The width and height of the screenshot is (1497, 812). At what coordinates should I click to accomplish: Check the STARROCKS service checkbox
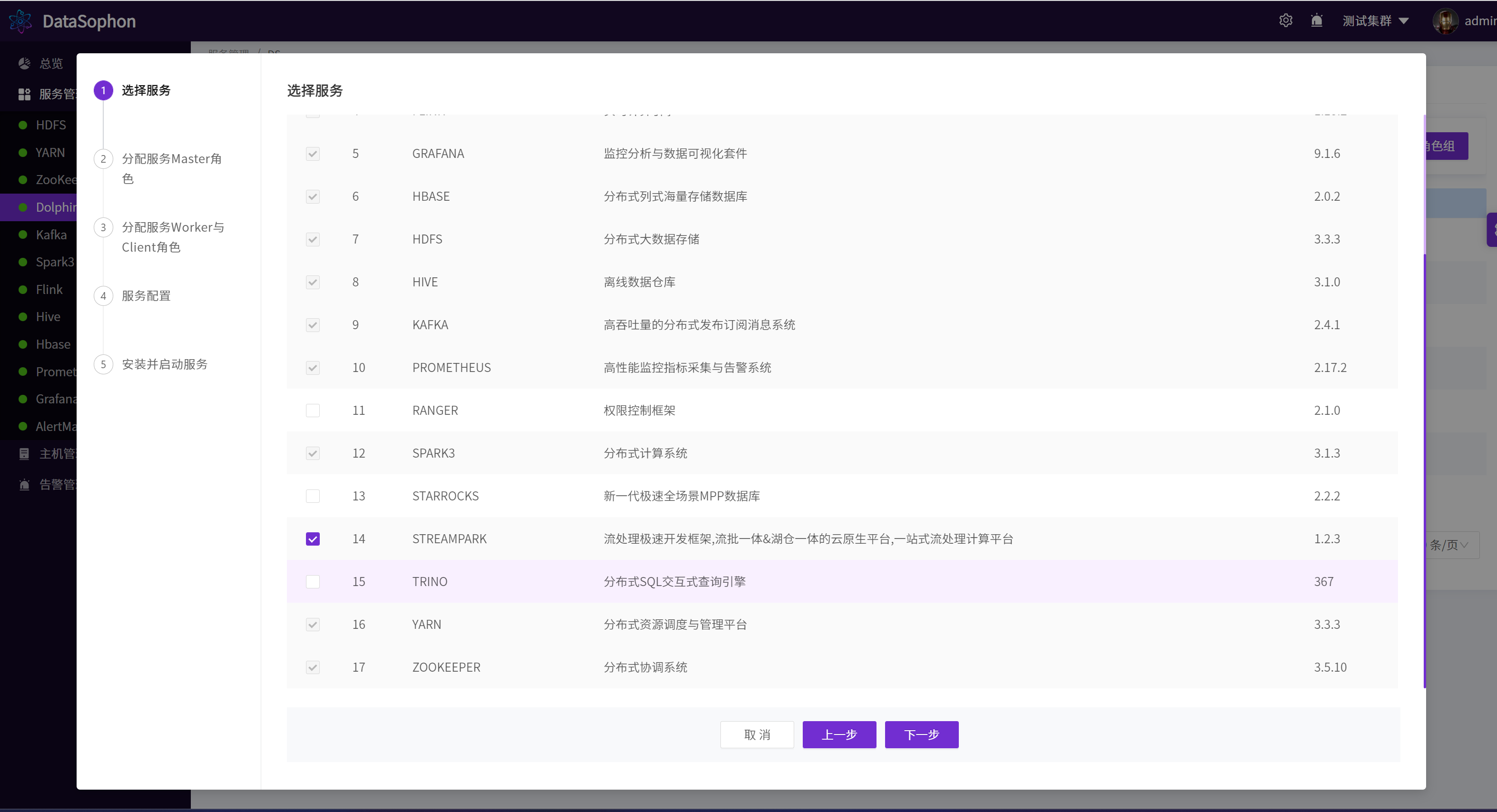(x=313, y=496)
